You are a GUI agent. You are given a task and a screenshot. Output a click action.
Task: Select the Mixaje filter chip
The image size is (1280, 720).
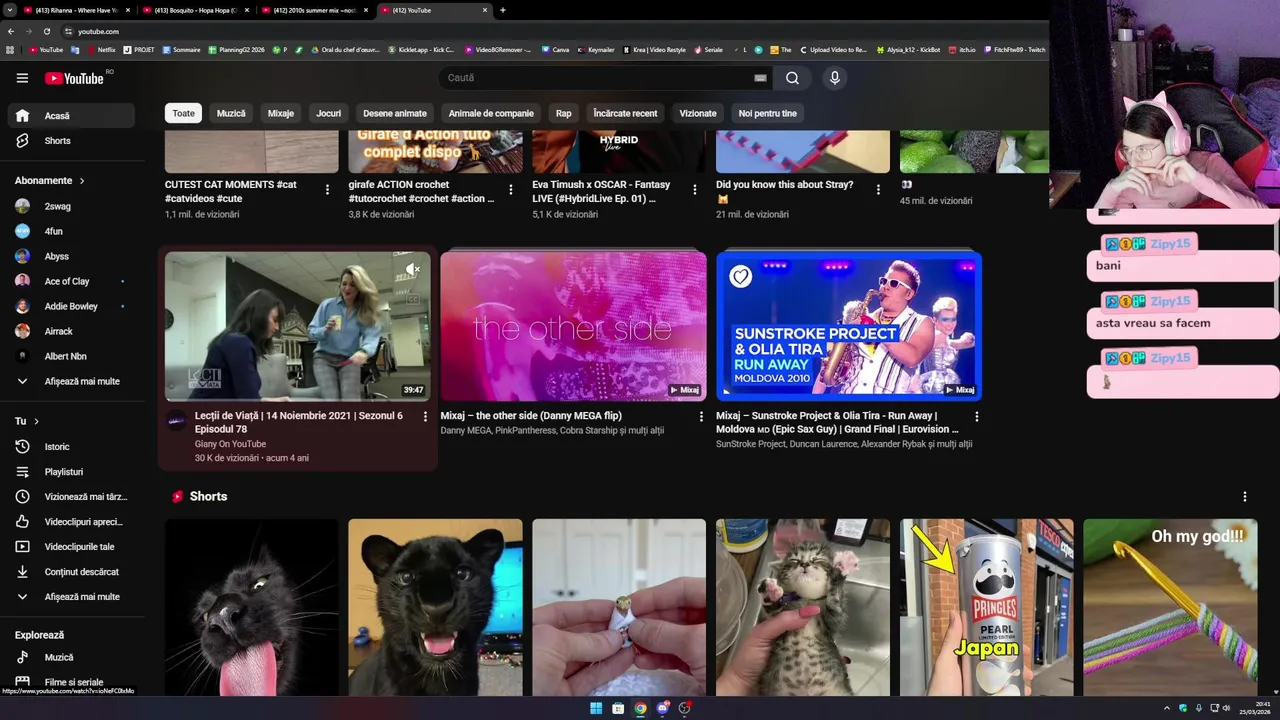click(281, 113)
